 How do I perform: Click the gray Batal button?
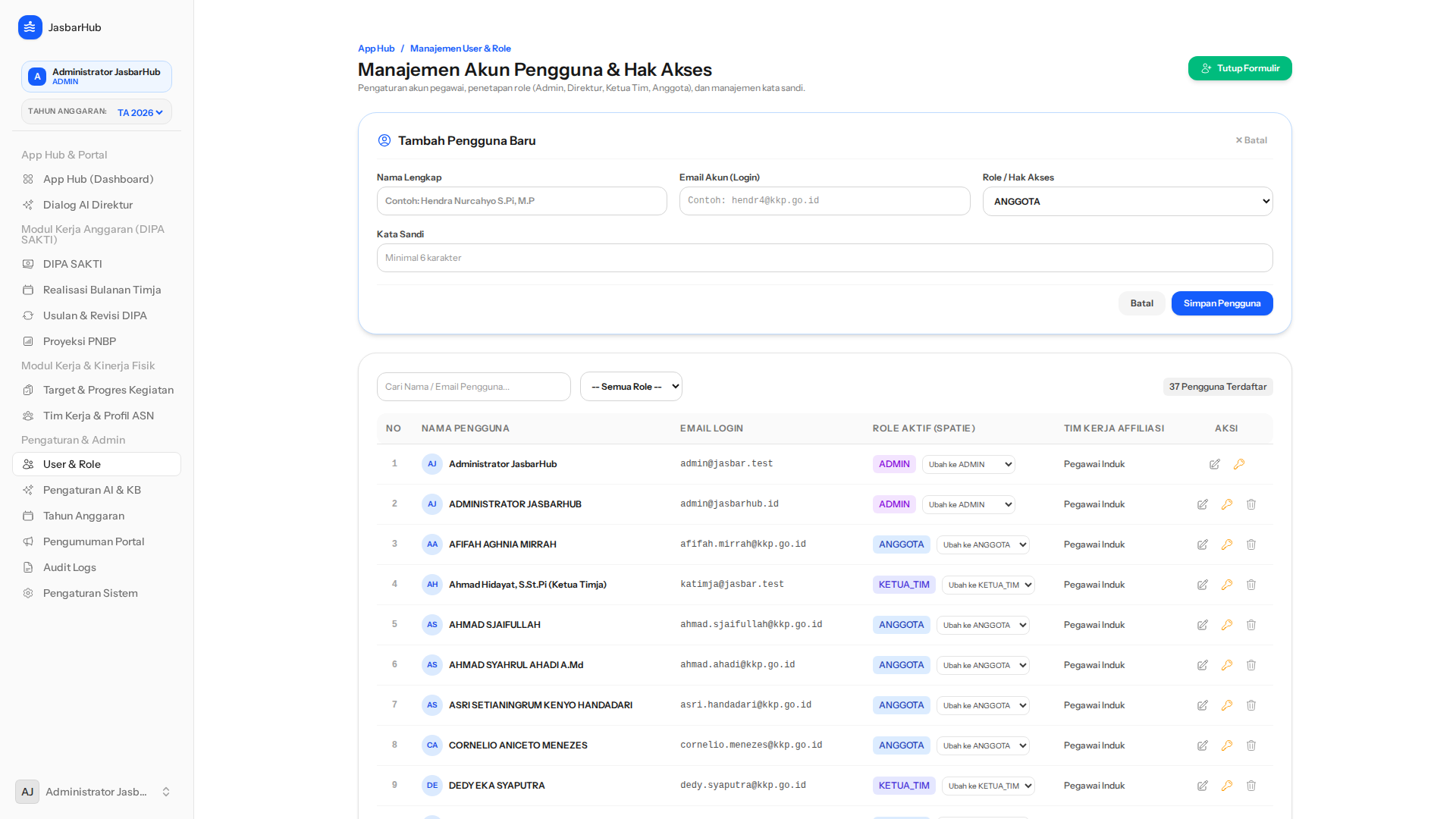[x=1141, y=303]
